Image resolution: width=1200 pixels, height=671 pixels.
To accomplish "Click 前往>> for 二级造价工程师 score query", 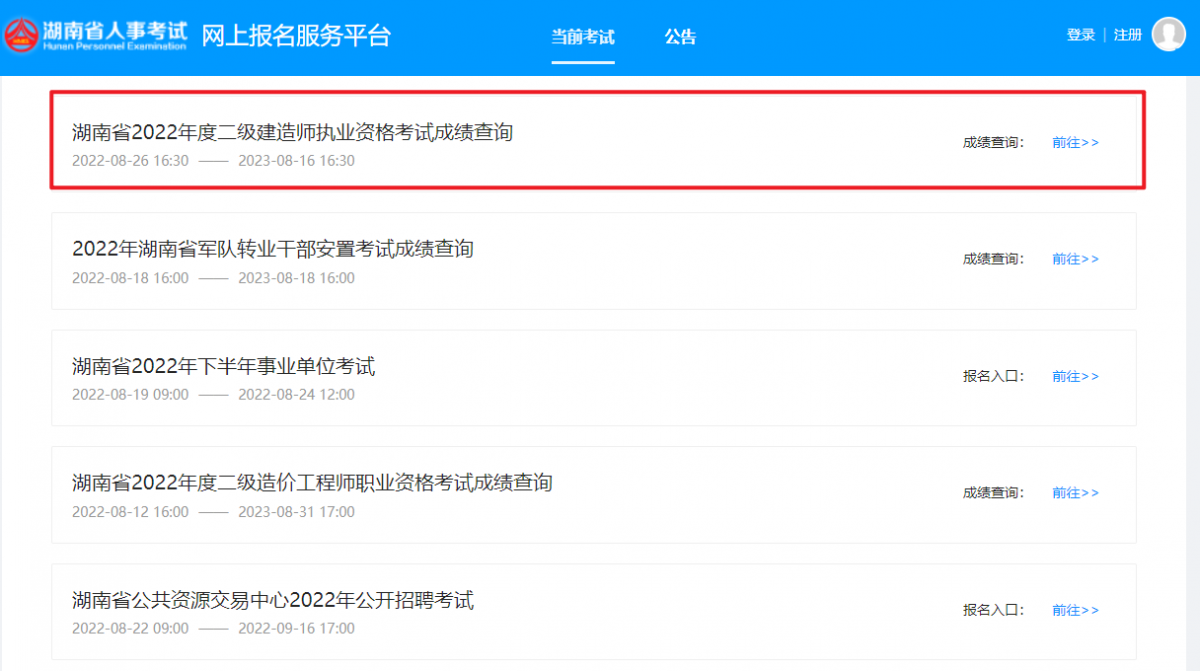I will point(1075,493).
